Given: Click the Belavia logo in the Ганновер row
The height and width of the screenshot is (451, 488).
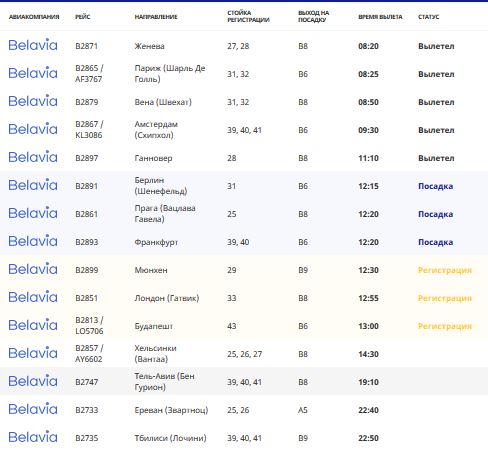Looking at the screenshot, I should (x=33, y=157).
